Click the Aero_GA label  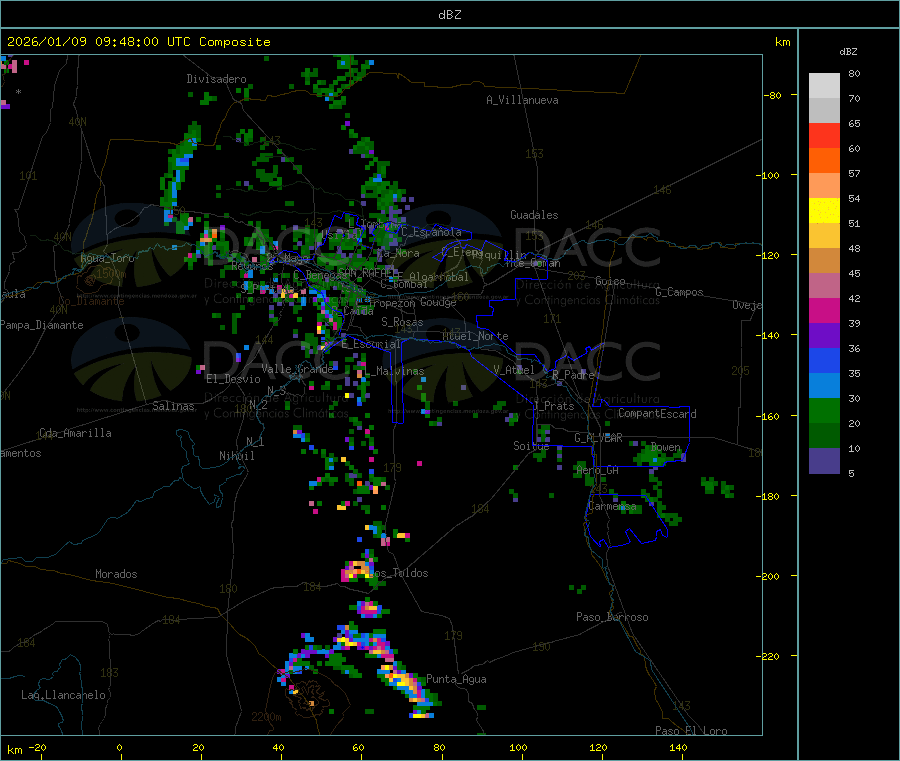[598, 470]
